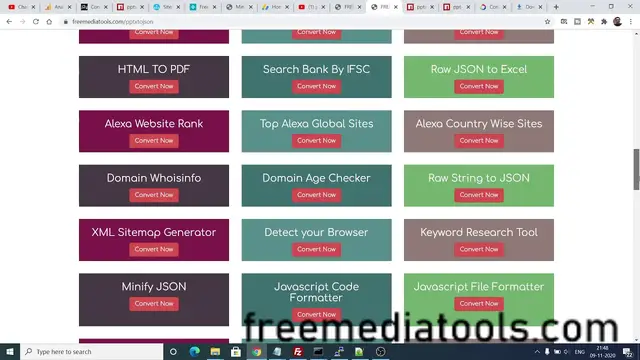Click the address bar showing freemediatools.com/pptxtojson
This screenshot has height=360, width=640.
[x=302, y=22]
